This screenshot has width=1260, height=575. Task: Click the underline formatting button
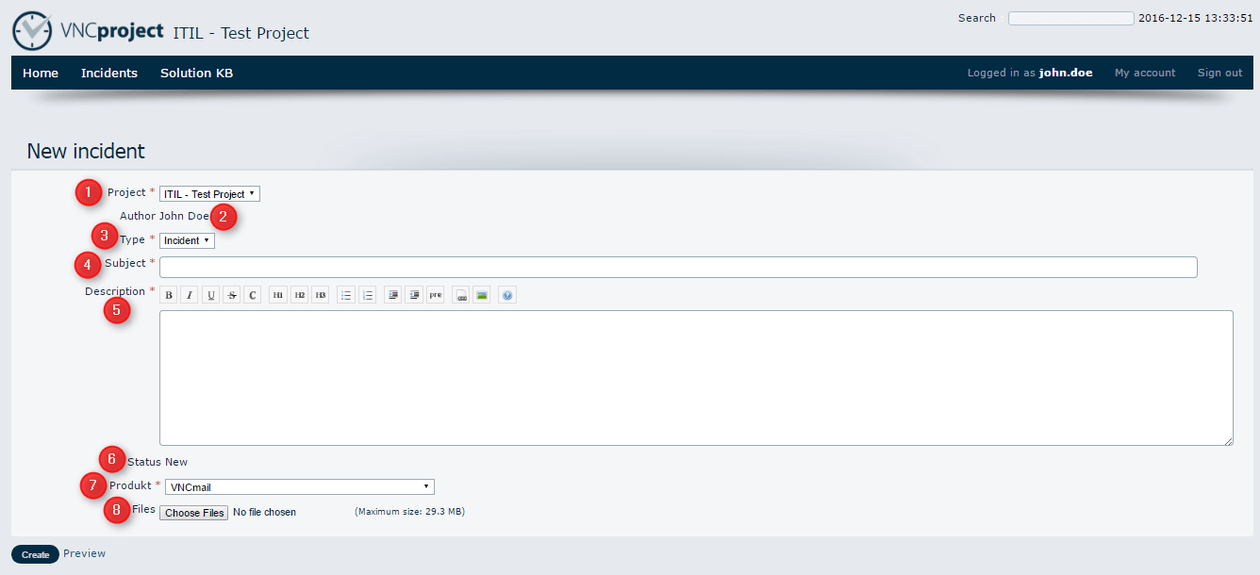click(211, 295)
